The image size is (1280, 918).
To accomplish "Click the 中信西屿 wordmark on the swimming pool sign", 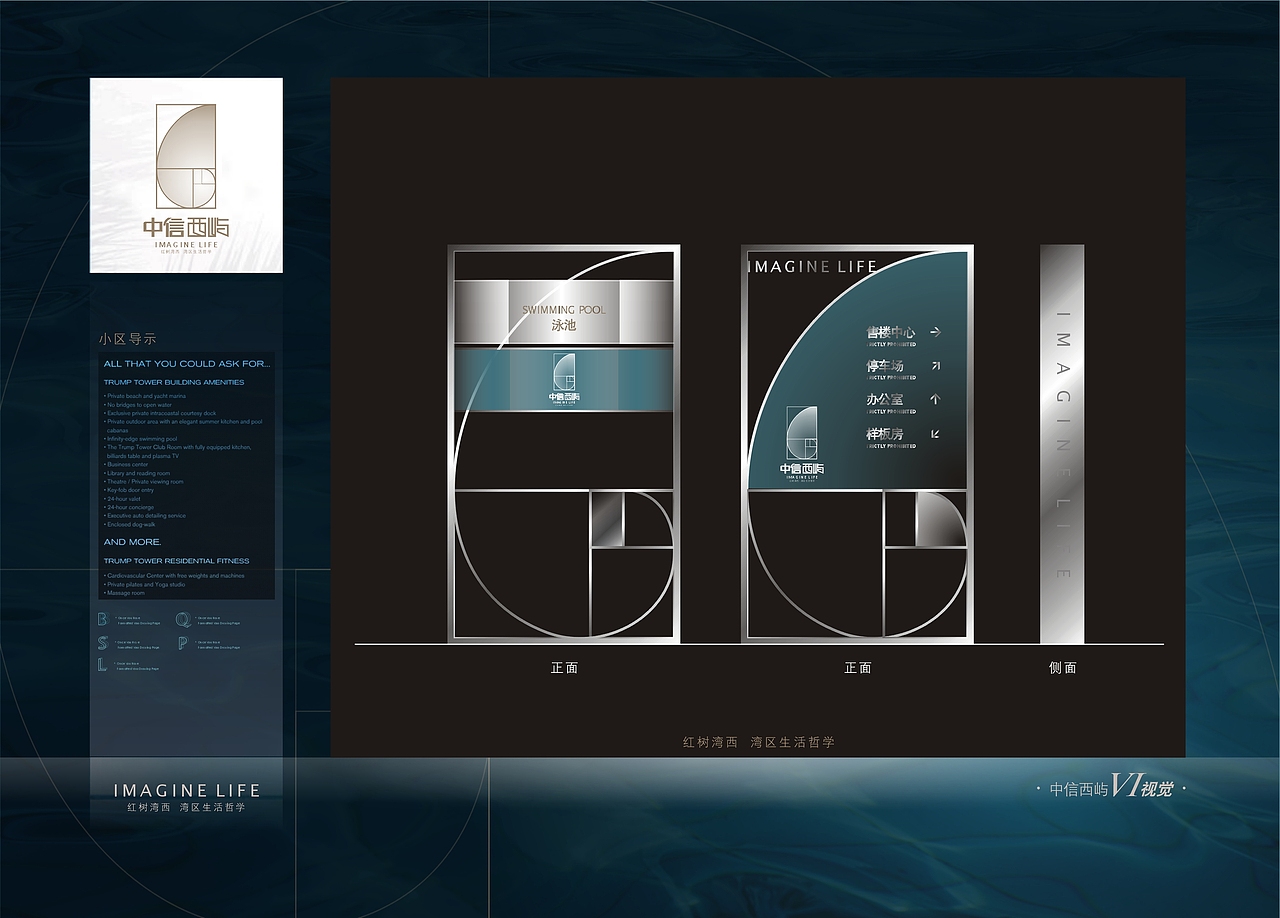I will (564, 397).
